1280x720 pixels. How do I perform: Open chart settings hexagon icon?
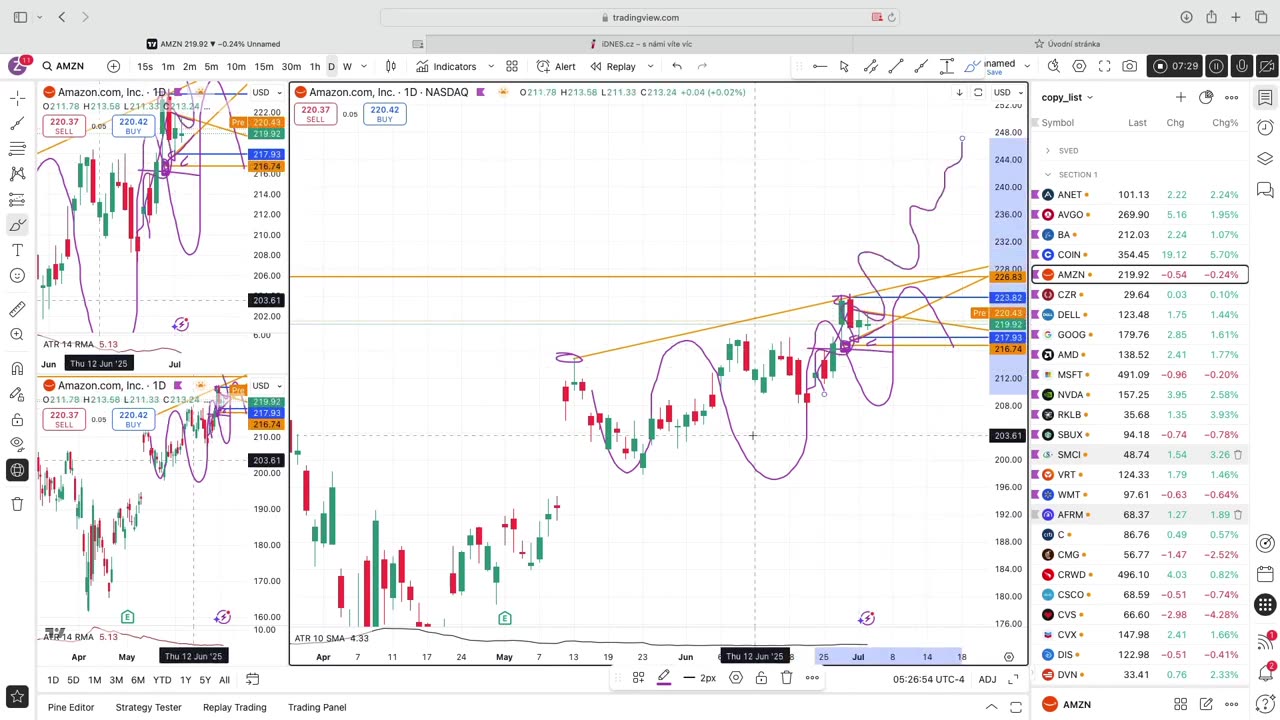click(1079, 66)
